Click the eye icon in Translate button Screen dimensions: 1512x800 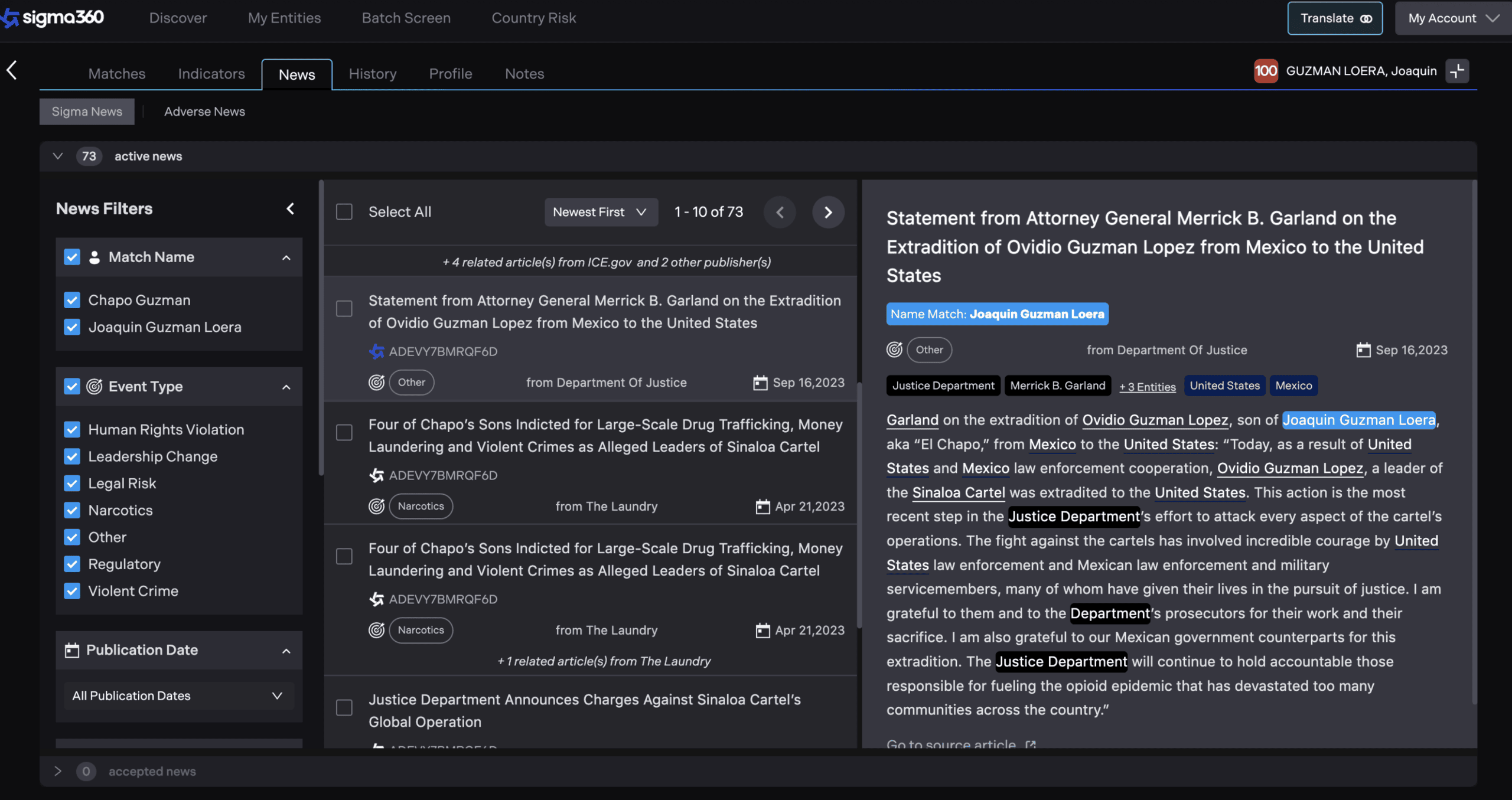(x=1366, y=18)
